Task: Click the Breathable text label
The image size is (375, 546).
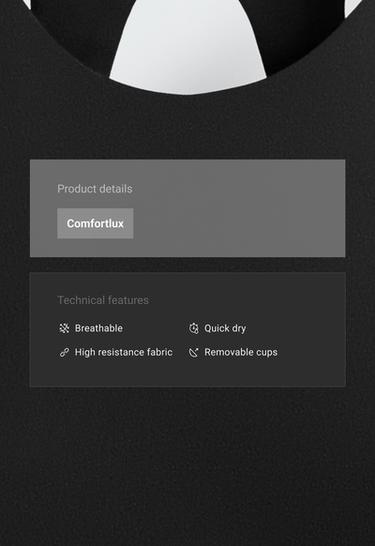Action: click(x=99, y=328)
